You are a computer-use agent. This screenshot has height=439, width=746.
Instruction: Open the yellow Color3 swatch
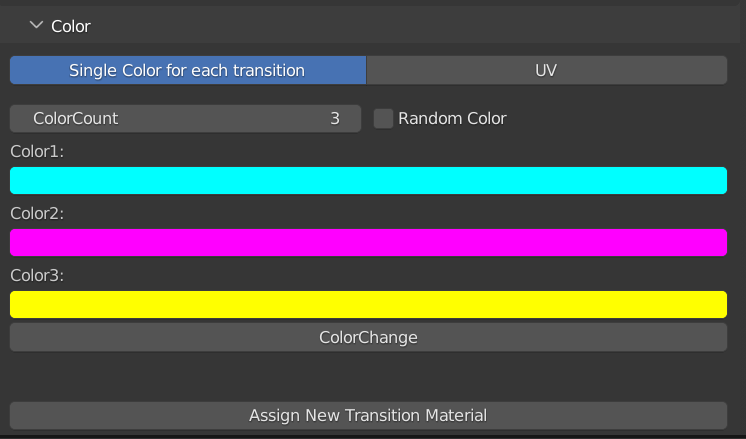pyautogui.click(x=368, y=304)
